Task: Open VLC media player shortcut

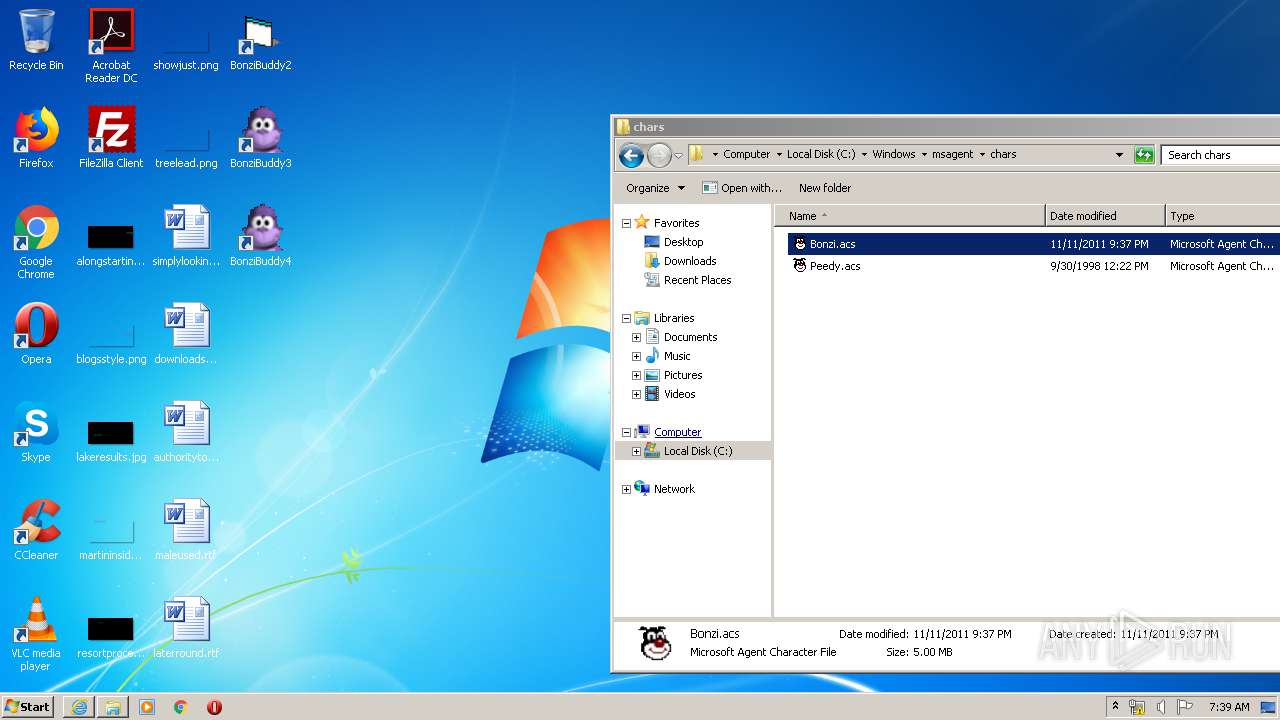Action: click(36, 634)
